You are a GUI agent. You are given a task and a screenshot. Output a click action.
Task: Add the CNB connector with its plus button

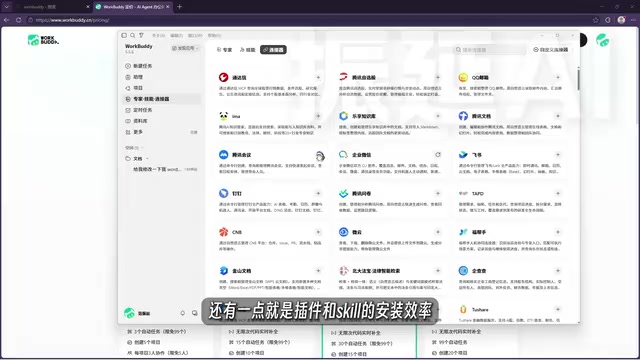(x=318, y=232)
